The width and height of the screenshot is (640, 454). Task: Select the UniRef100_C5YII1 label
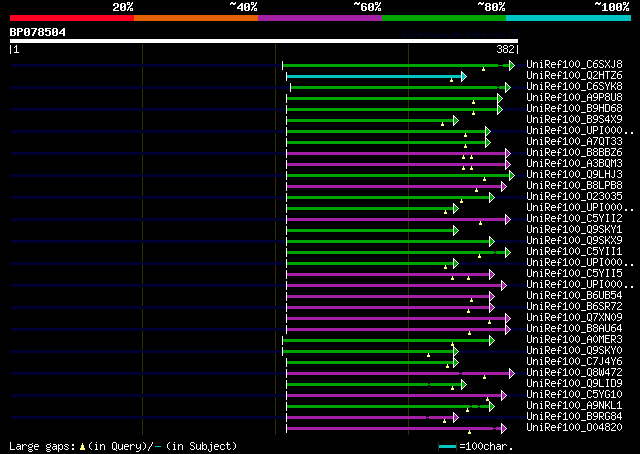click(x=574, y=251)
